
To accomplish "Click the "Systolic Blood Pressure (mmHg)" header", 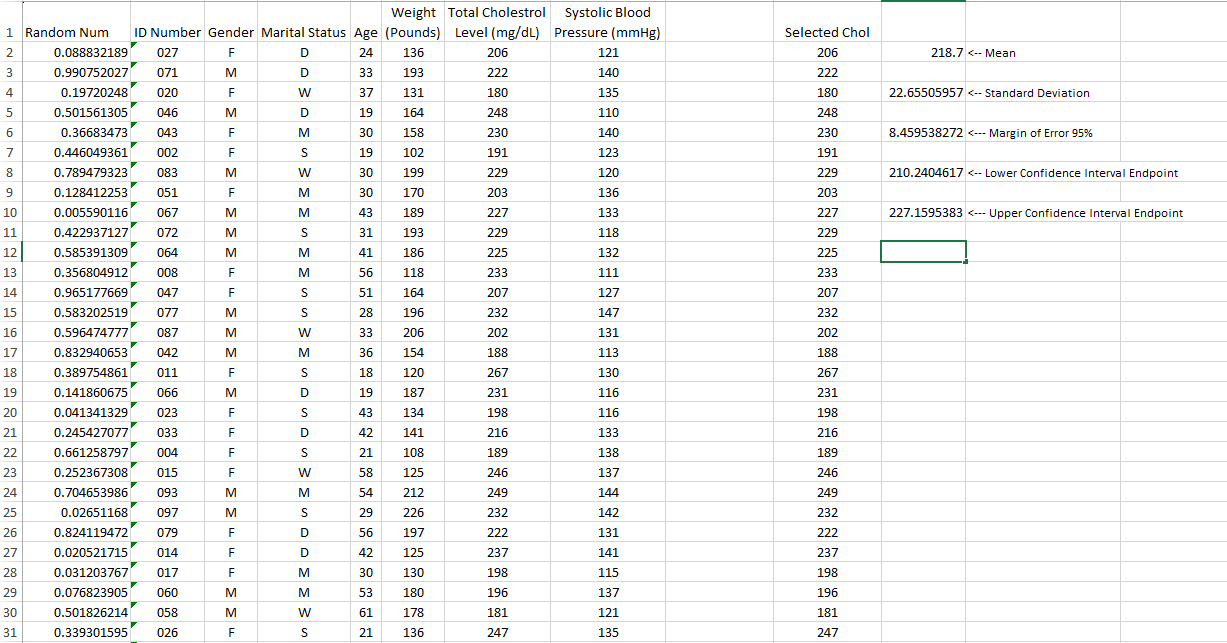I will tap(608, 22).
